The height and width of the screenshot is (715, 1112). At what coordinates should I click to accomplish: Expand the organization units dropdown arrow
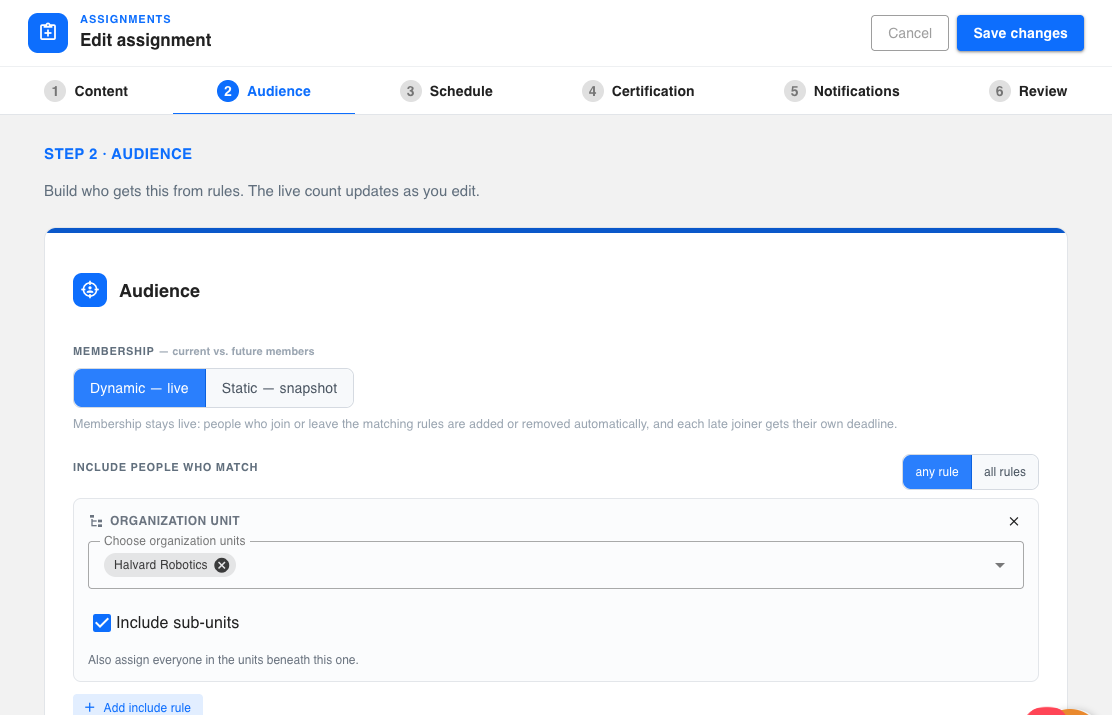coord(999,565)
